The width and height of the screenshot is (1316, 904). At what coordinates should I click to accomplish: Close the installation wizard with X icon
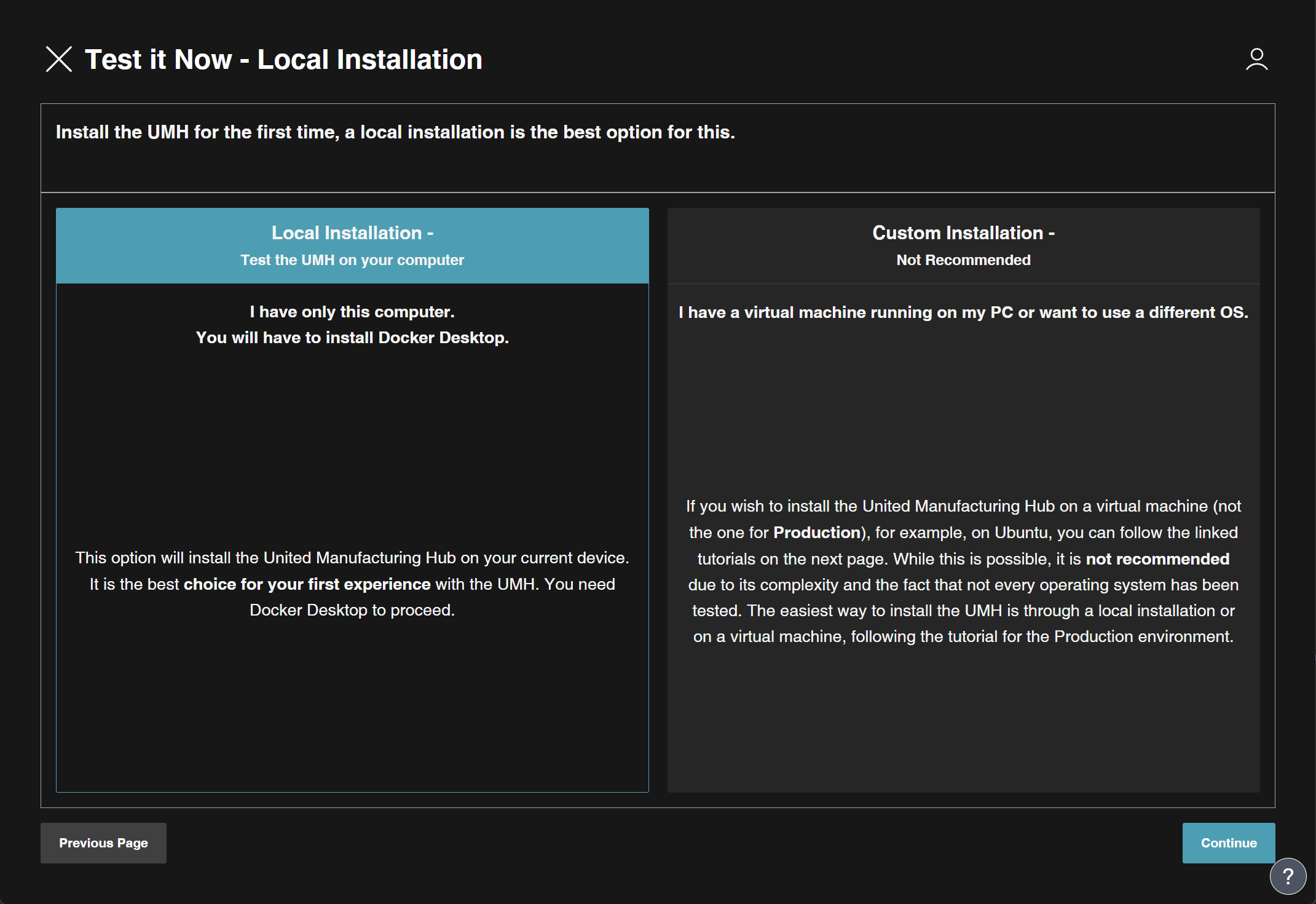click(x=59, y=60)
